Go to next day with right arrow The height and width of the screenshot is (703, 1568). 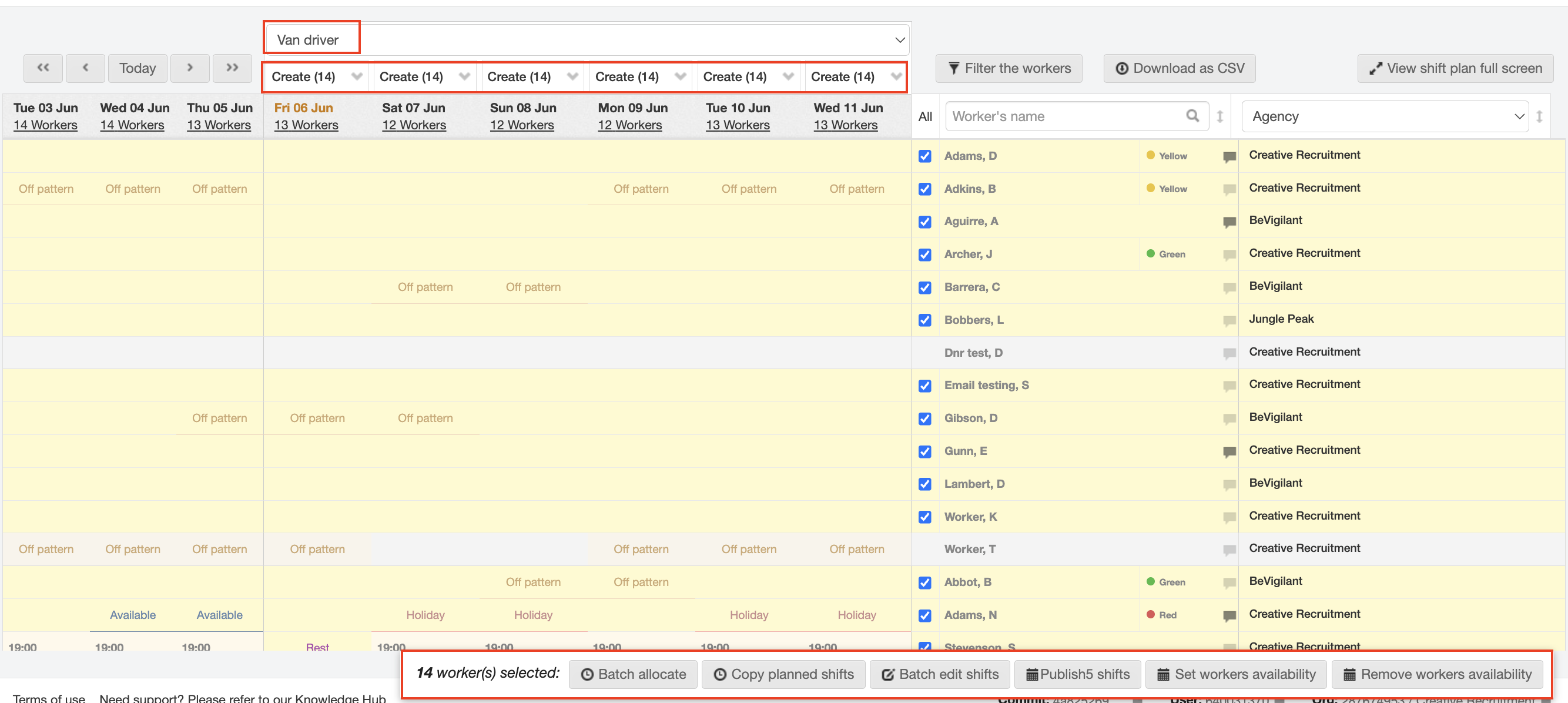click(x=190, y=68)
